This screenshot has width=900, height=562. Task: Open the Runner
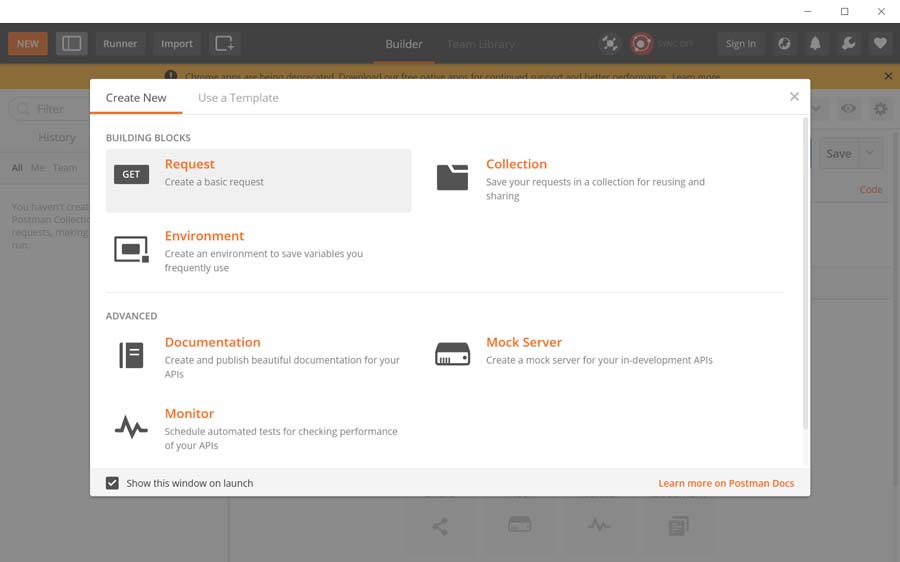coord(120,44)
